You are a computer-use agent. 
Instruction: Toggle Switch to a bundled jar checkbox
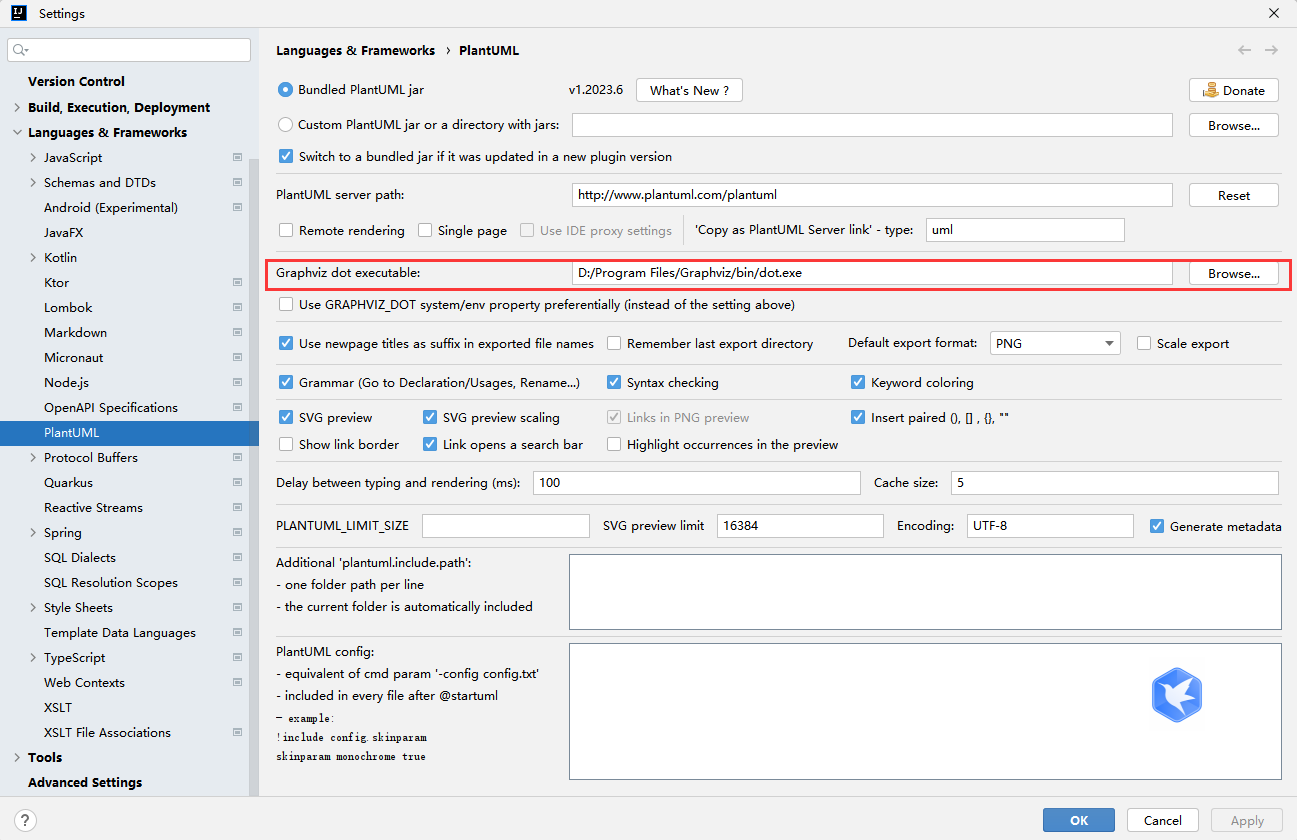(286, 157)
